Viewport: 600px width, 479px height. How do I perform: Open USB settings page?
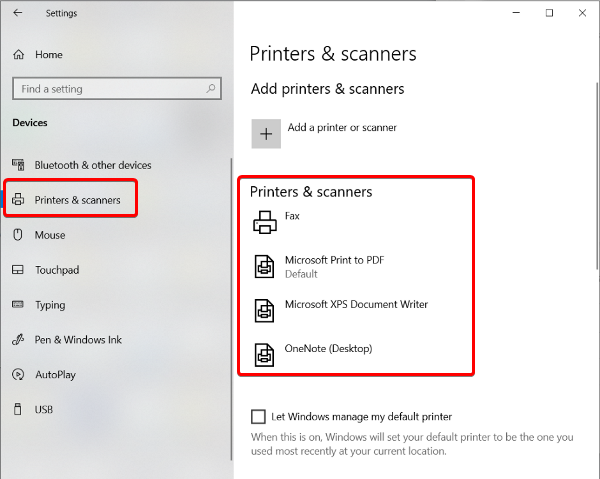[44, 410]
